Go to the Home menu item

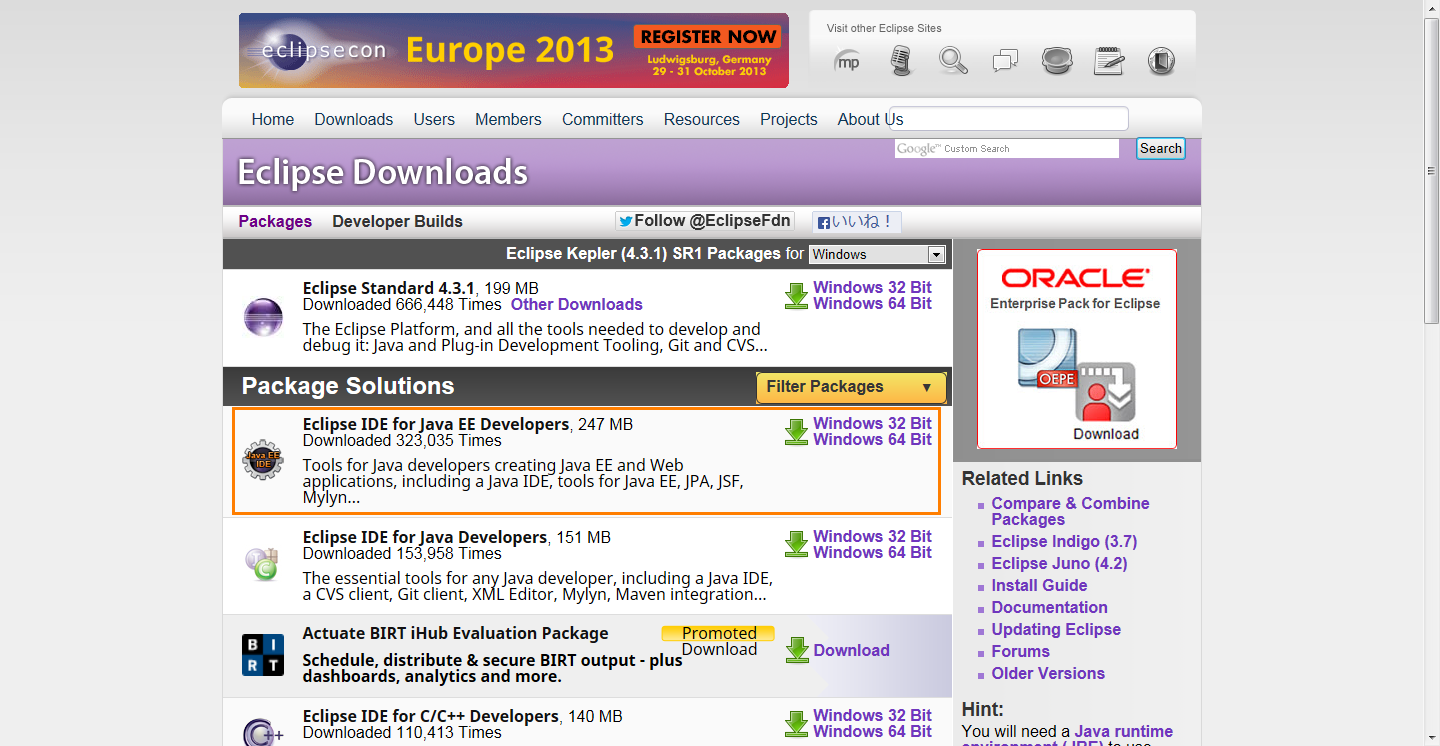point(273,119)
